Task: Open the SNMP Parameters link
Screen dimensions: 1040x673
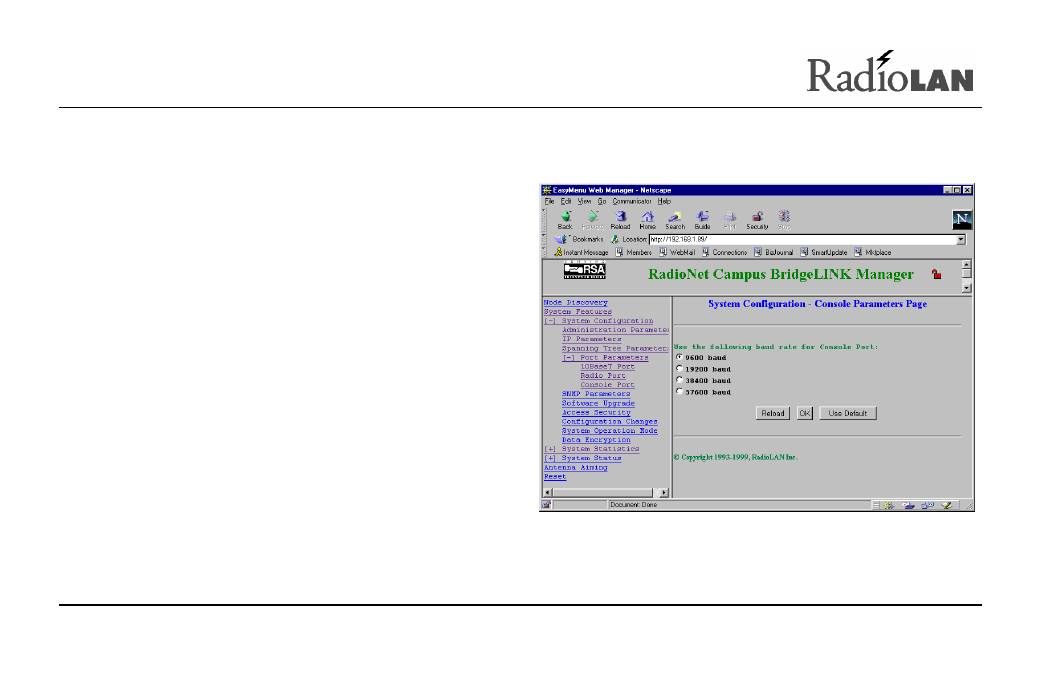Action: [x=596, y=394]
